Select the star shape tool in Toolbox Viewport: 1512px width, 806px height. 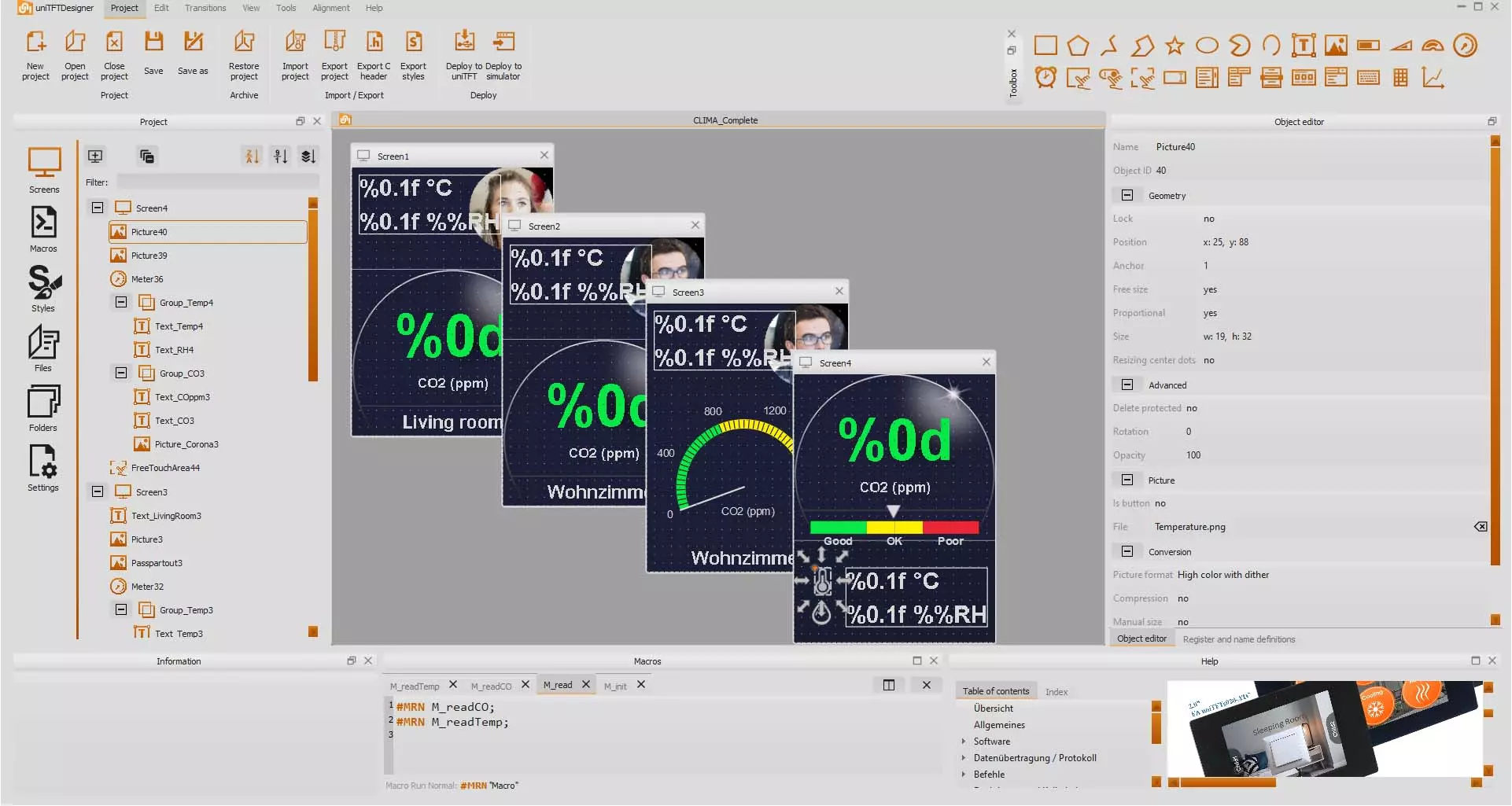pyautogui.click(x=1175, y=46)
